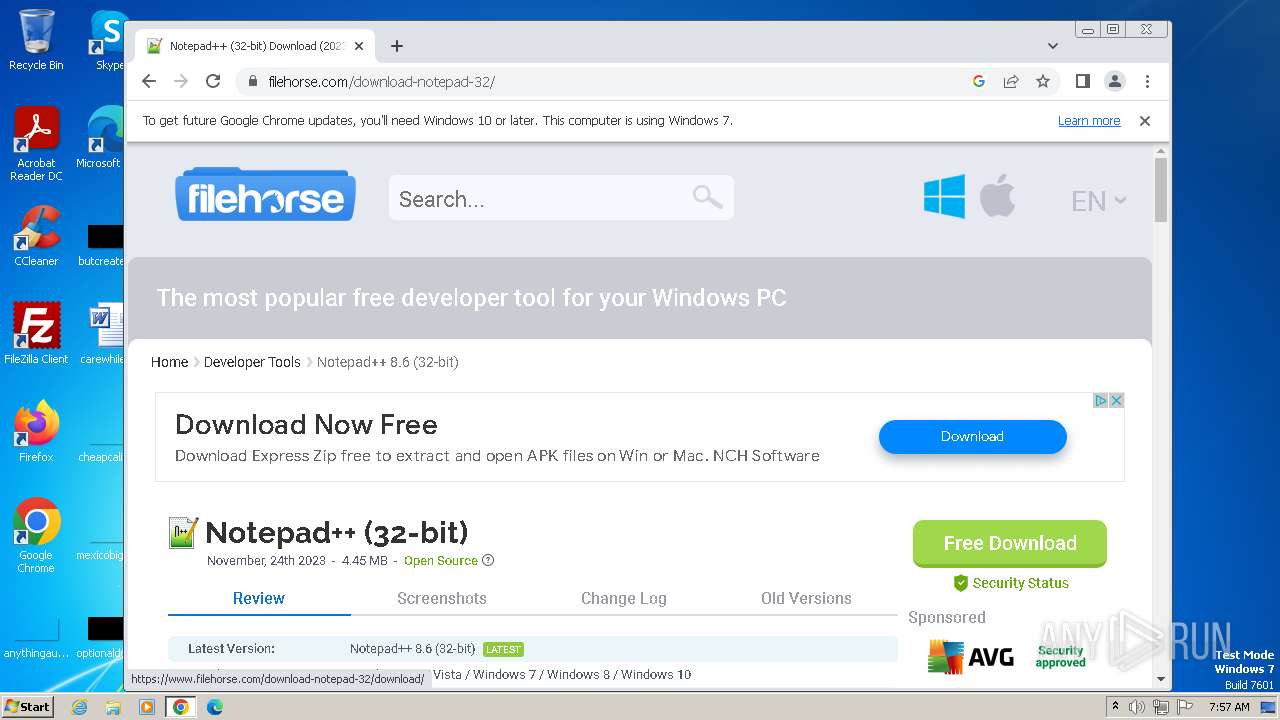Open the Google search icon in address bar
Image resolution: width=1280 pixels, height=720 pixels.
point(979,81)
